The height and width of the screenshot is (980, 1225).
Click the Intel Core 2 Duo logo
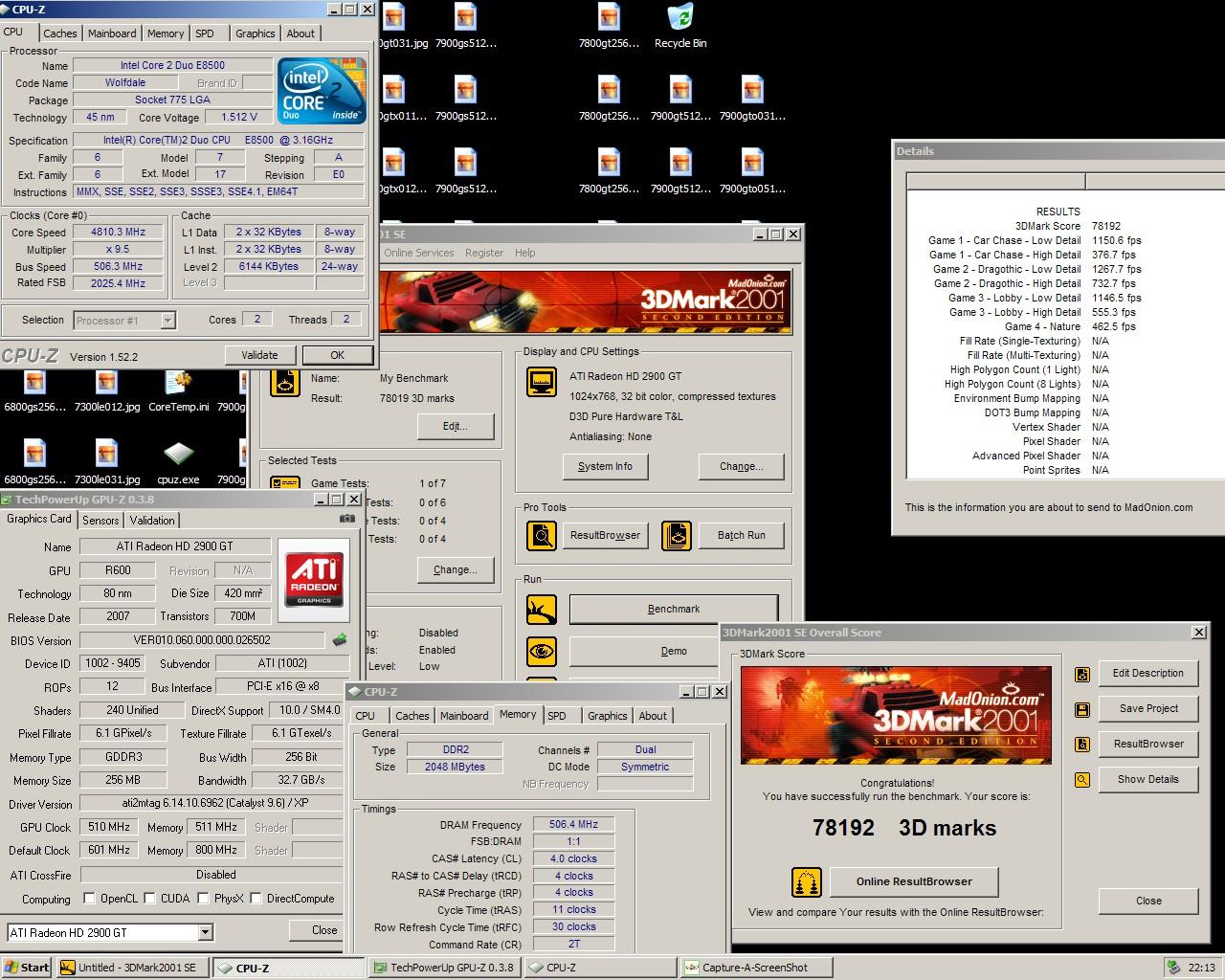click(x=322, y=91)
